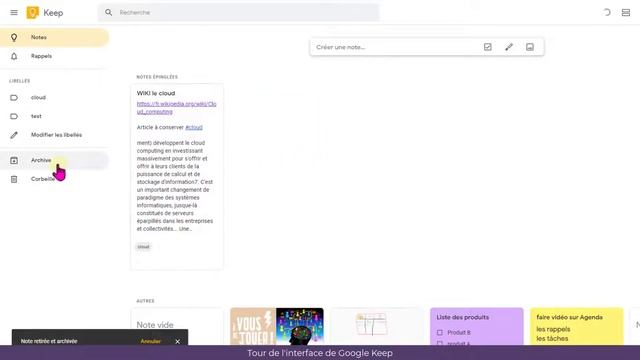640x360 pixels.
Task: Click the refresh icon in the header
Action: click(607, 13)
